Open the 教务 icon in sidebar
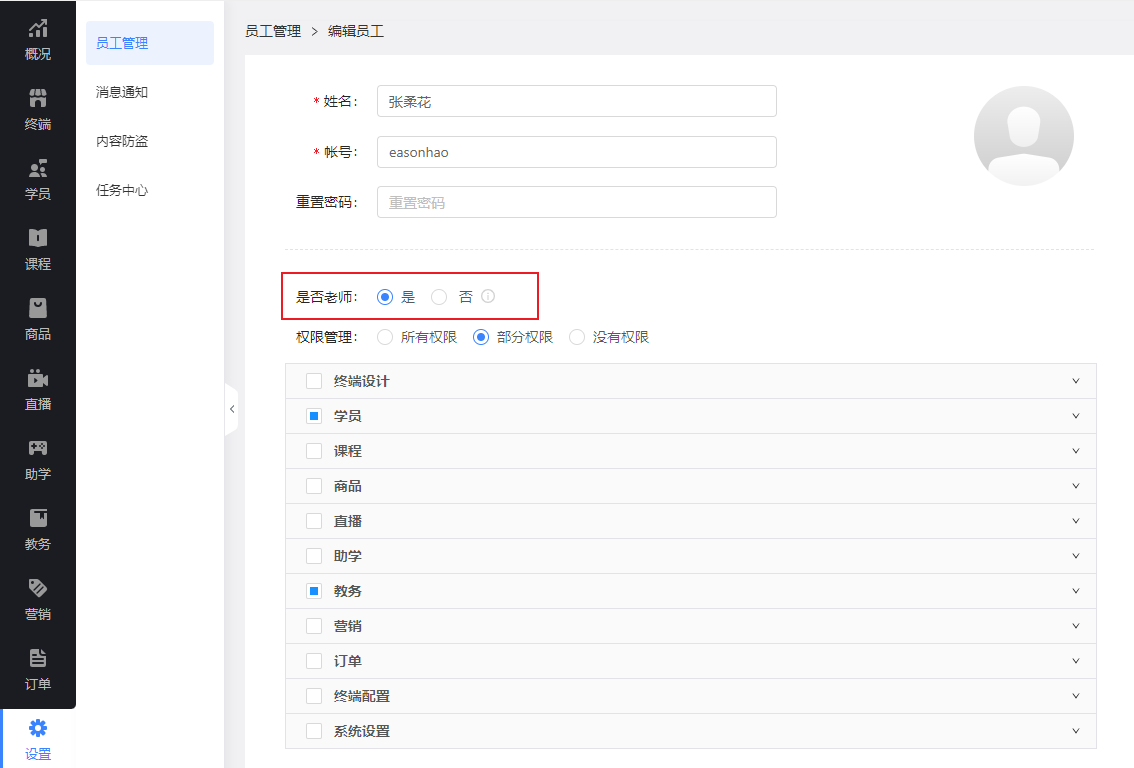The image size is (1134, 768). [x=38, y=519]
